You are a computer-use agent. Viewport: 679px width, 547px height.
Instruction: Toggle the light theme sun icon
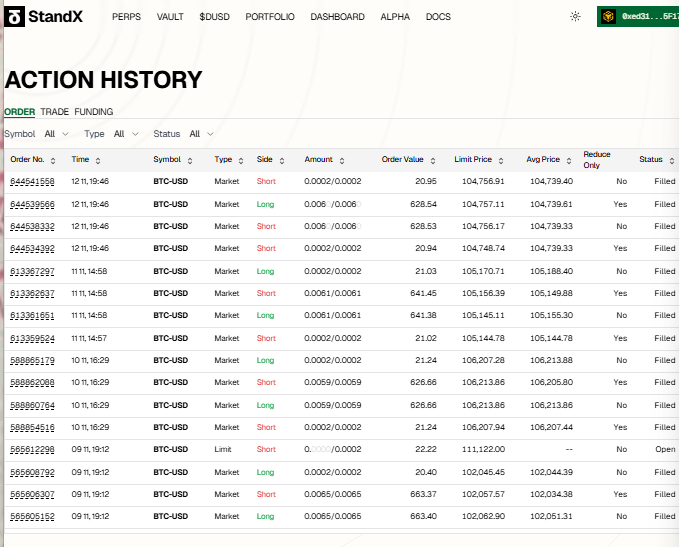575,16
